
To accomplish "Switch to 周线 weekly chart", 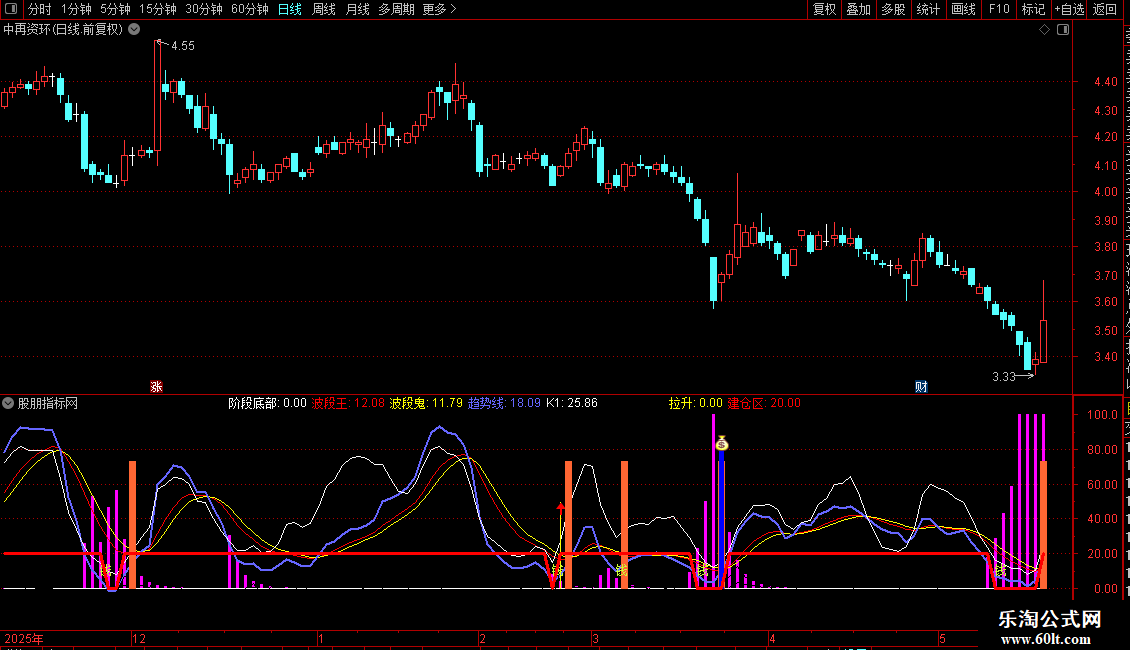I will point(324,9).
